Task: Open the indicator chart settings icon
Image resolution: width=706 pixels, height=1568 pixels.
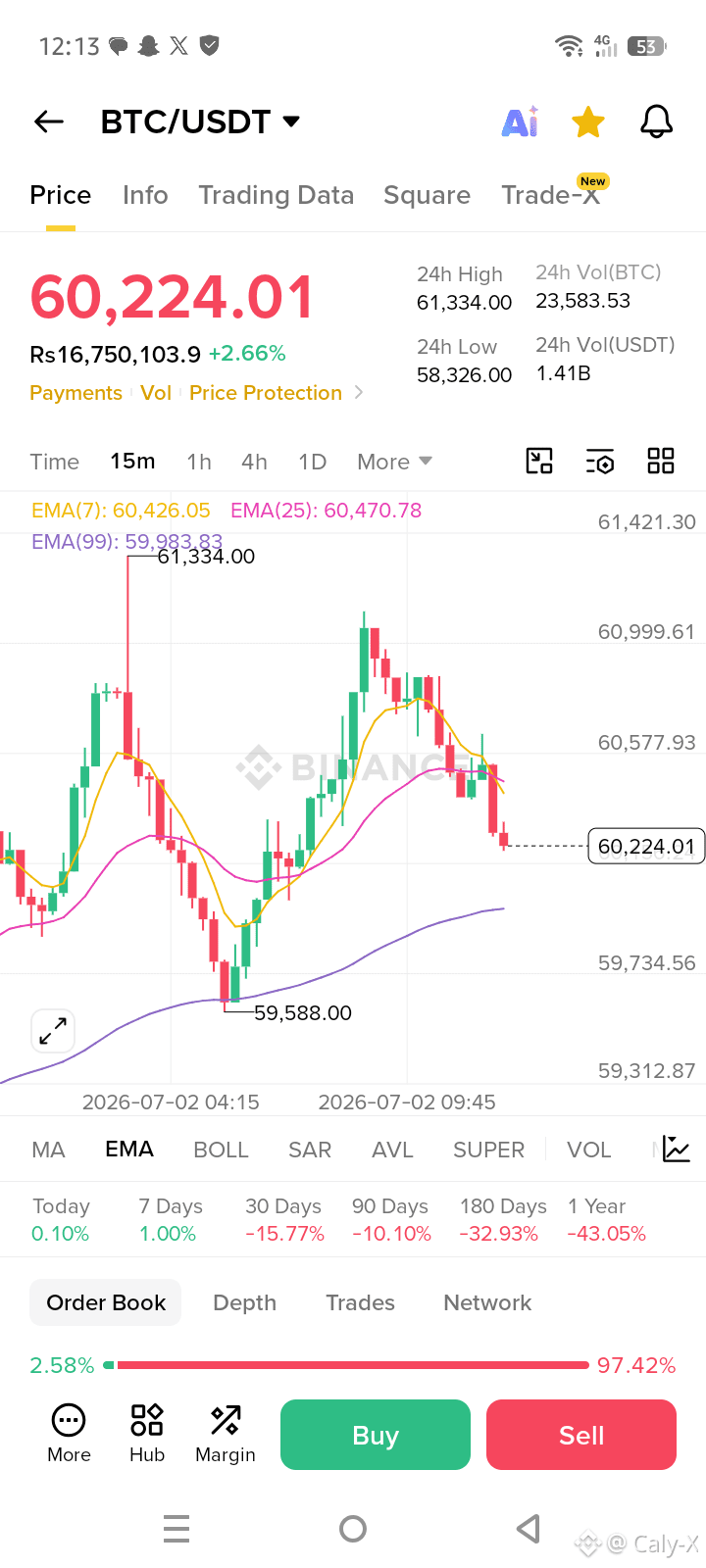Action: [677, 1149]
